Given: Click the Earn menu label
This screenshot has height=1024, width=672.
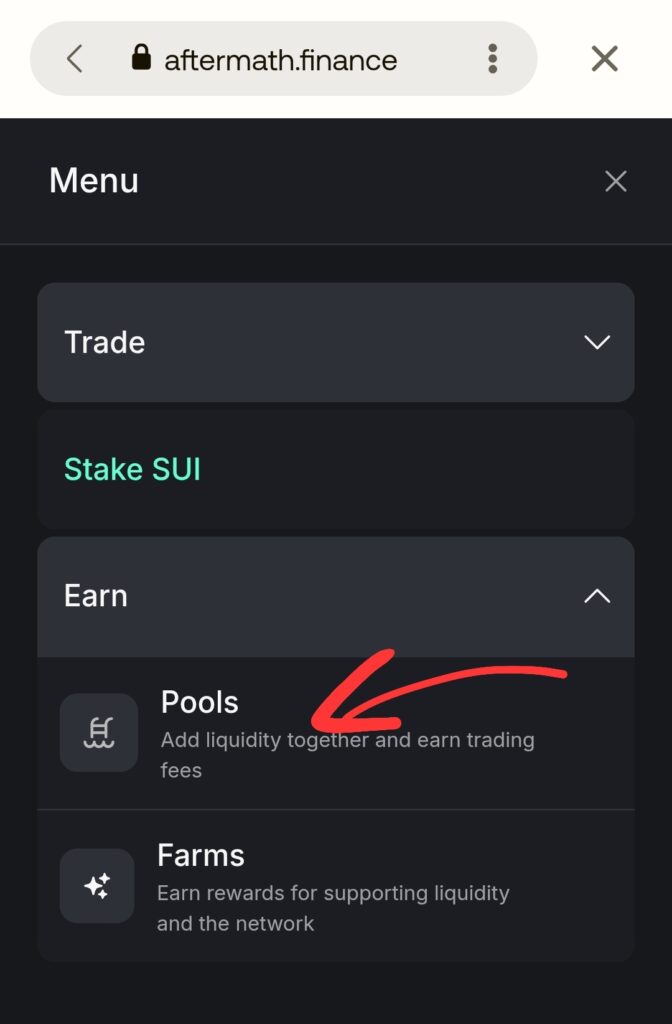Looking at the screenshot, I should (96, 596).
